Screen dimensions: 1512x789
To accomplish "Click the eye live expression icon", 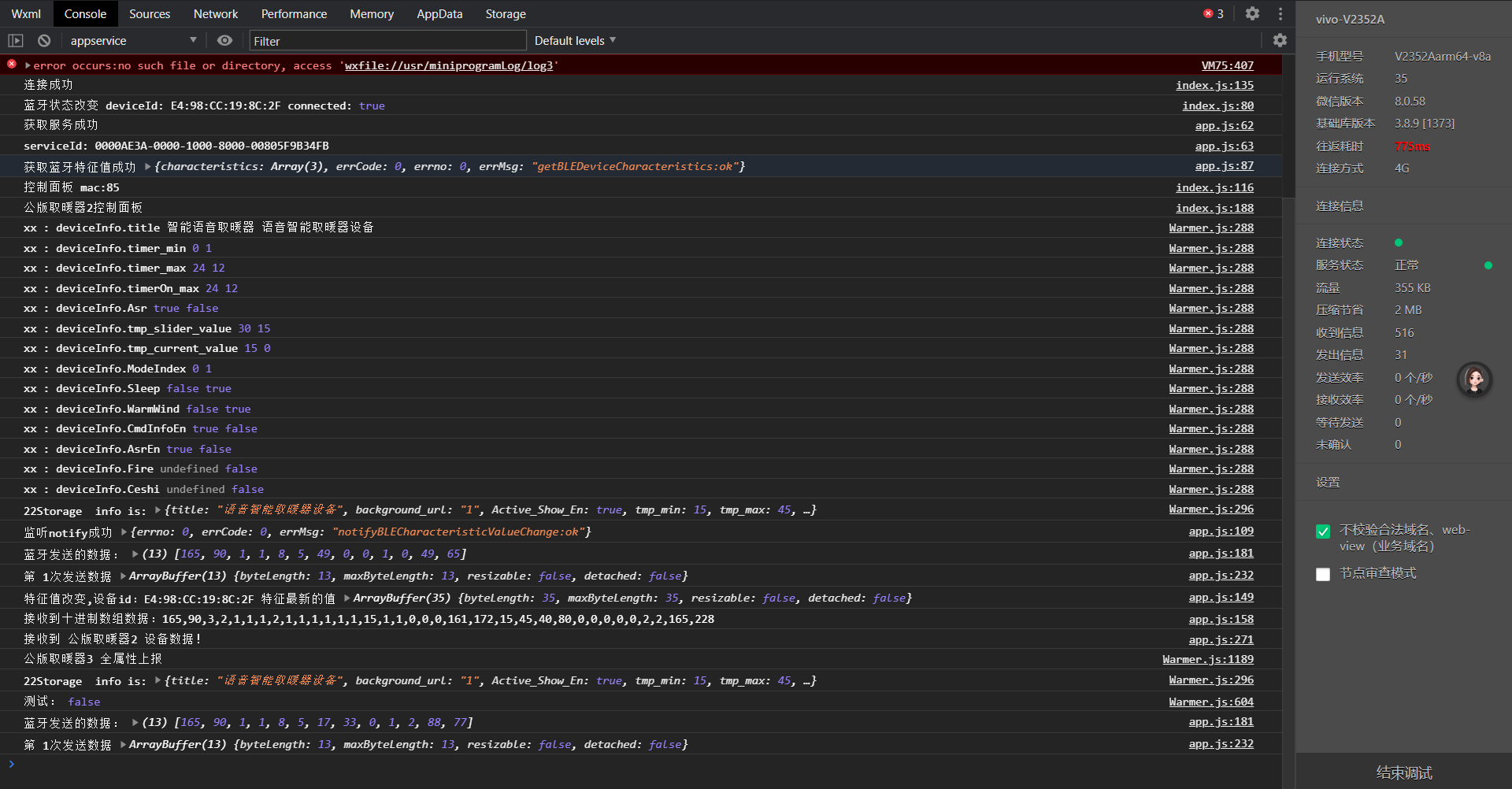I will 224,41.
